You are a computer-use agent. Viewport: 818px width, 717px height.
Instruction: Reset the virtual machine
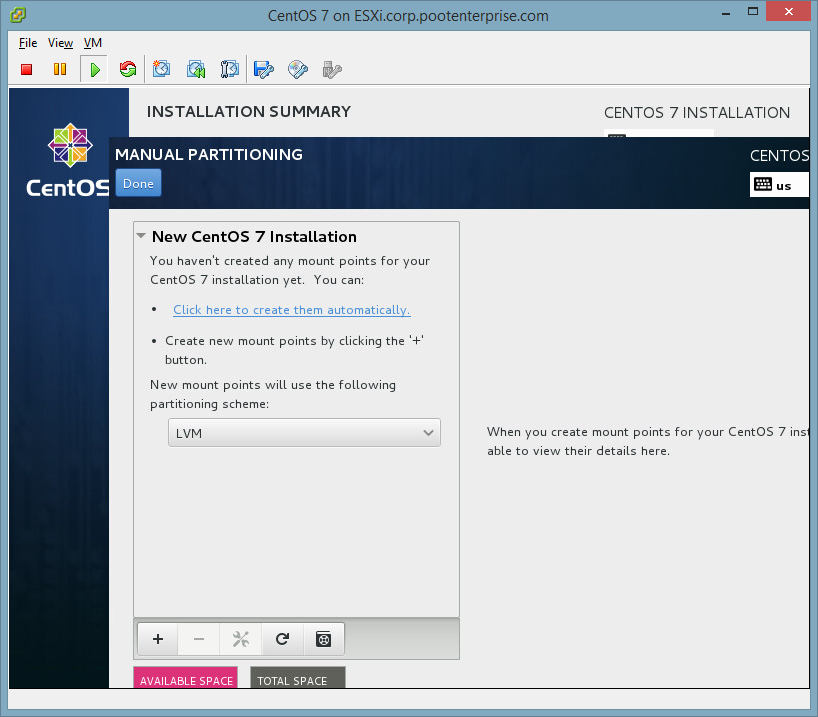point(128,69)
